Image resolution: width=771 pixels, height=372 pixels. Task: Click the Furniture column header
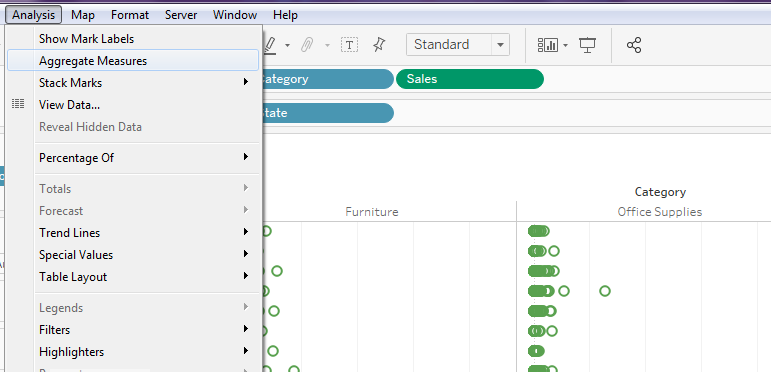(372, 212)
